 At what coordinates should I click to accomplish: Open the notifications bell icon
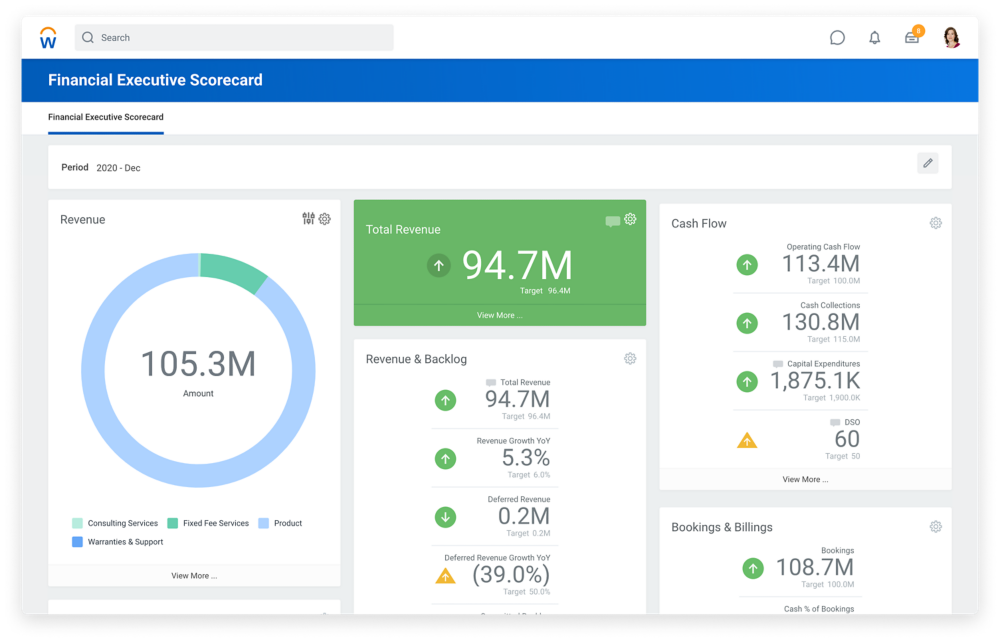874,37
